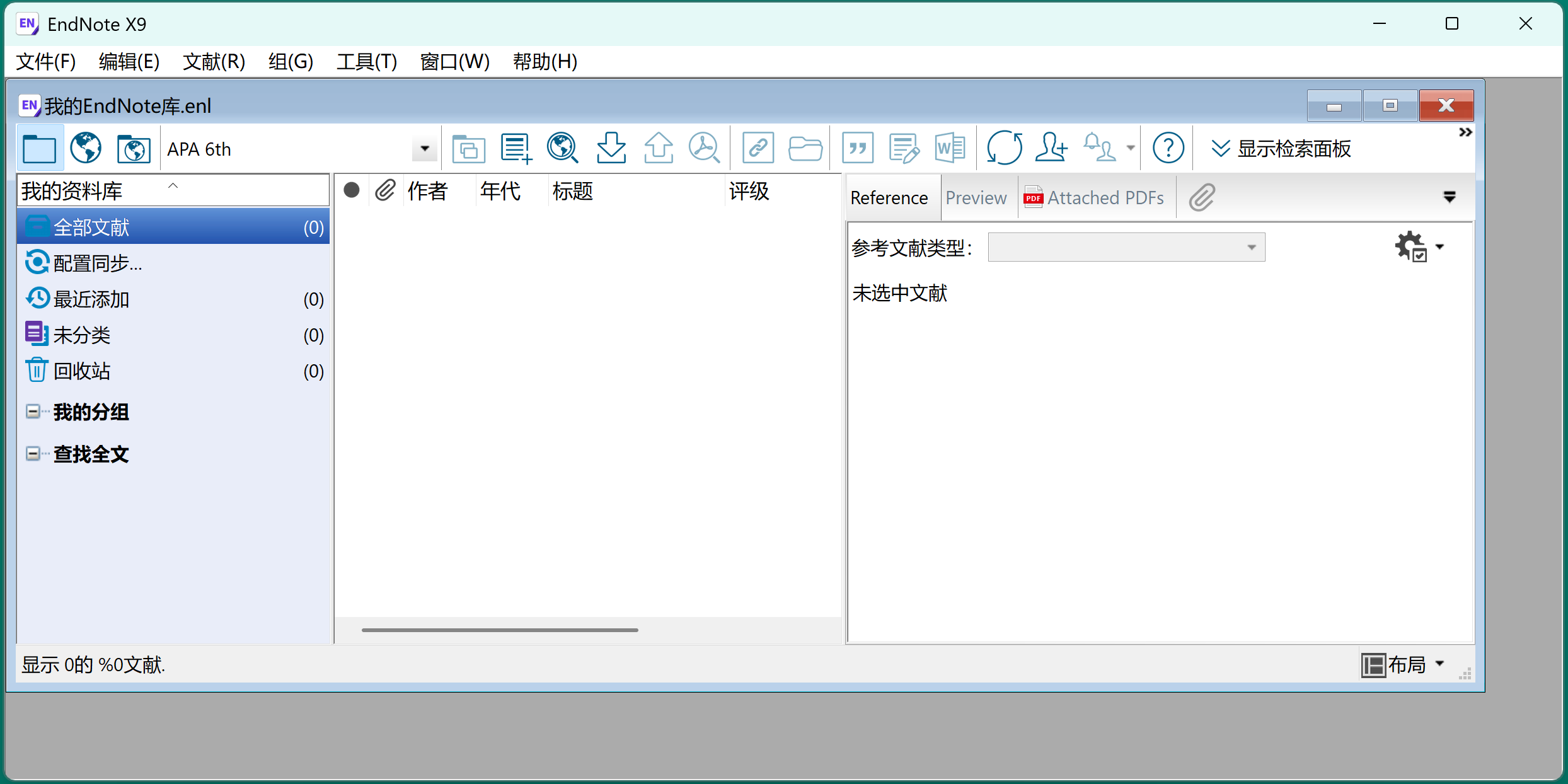
Task: Go to Word via the Word icon
Action: [x=949, y=147]
